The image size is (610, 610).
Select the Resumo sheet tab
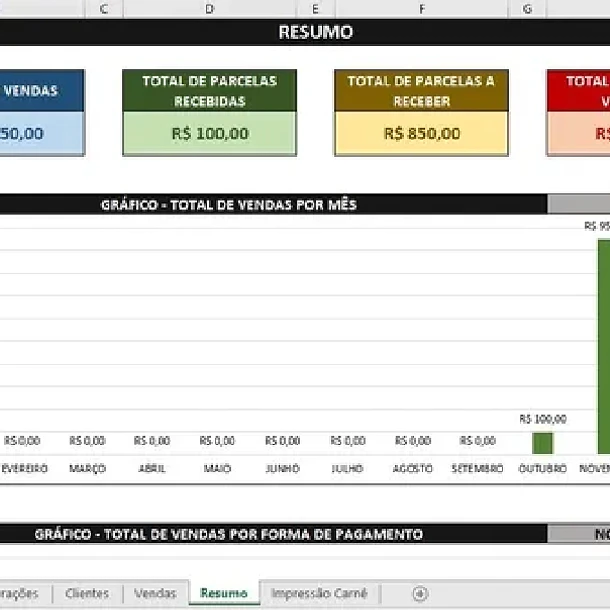coord(224,593)
